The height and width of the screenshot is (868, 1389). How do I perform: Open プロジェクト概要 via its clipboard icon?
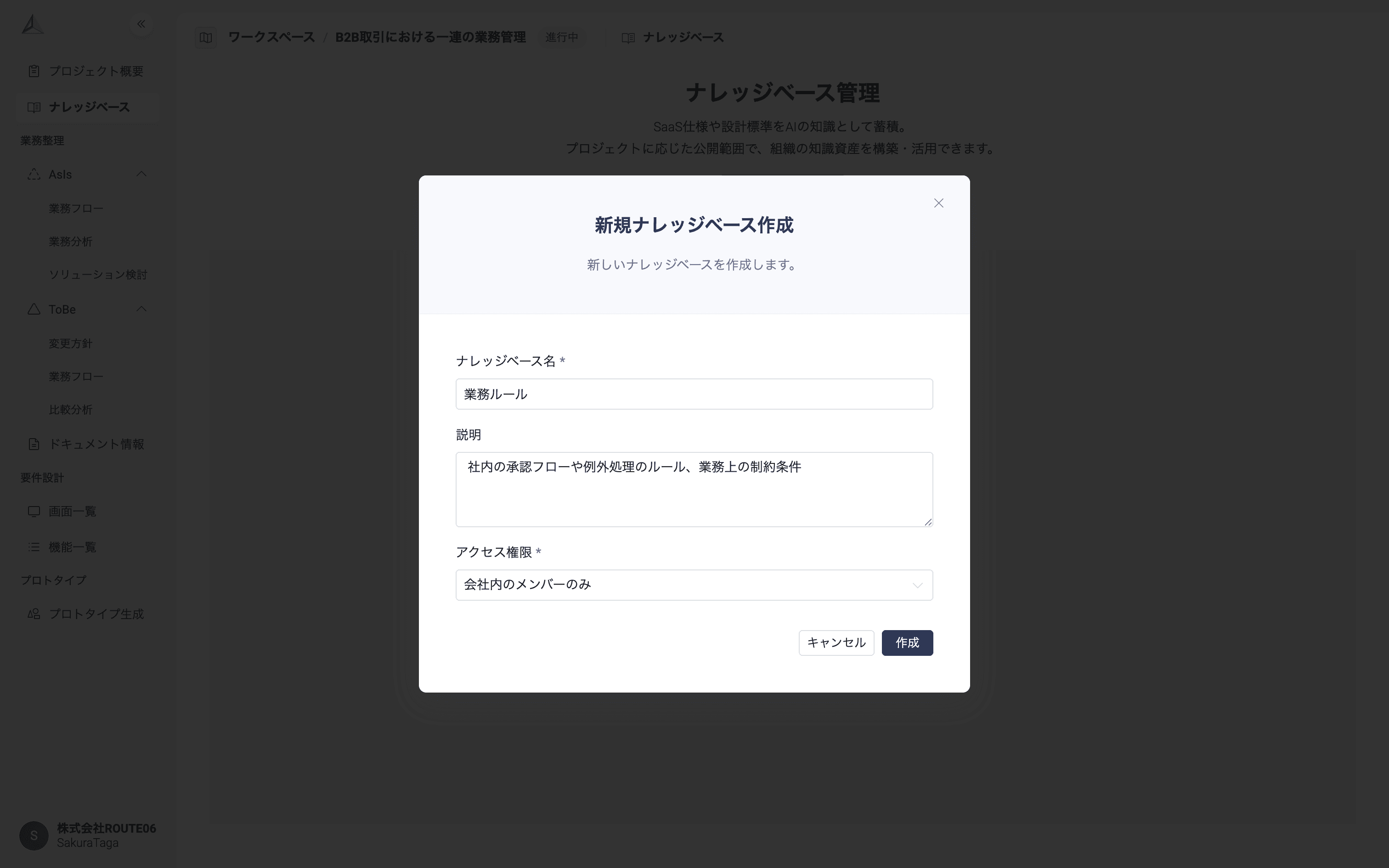click(x=33, y=71)
